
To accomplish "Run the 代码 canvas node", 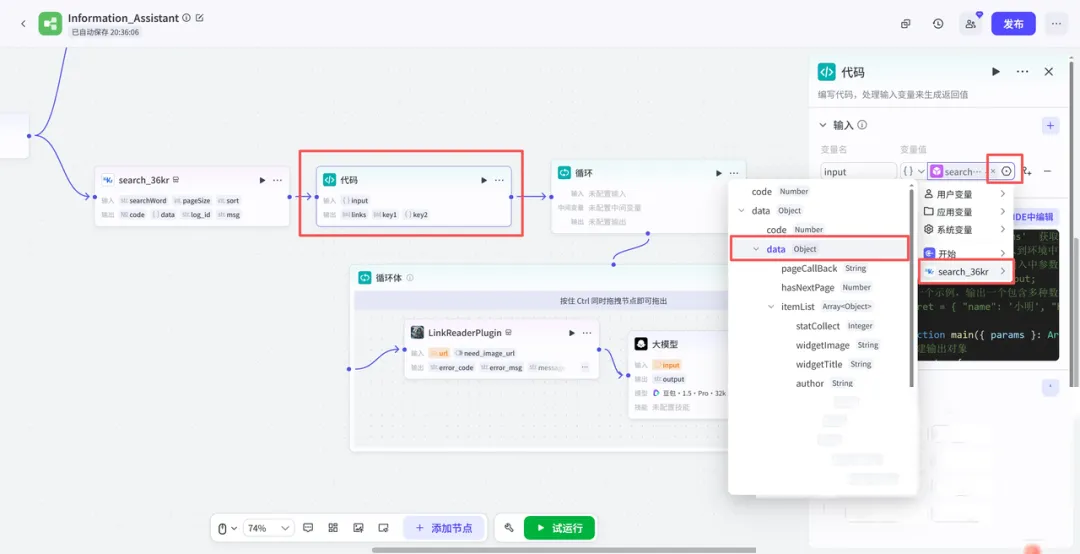I will pyautogui.click(x=484, y=180).
